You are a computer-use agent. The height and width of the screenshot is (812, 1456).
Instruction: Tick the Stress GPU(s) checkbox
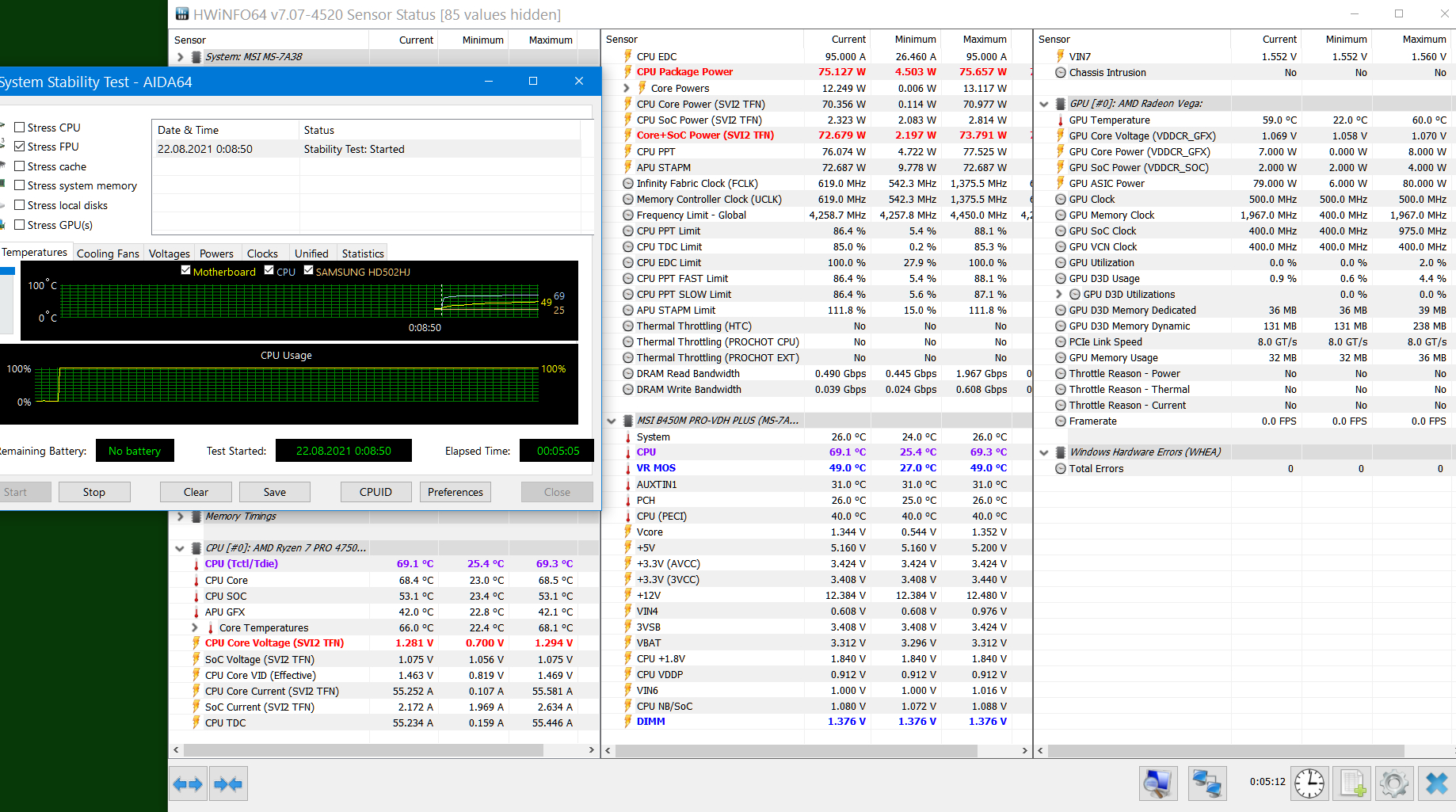pyautogui.click(x=20, y=225)
